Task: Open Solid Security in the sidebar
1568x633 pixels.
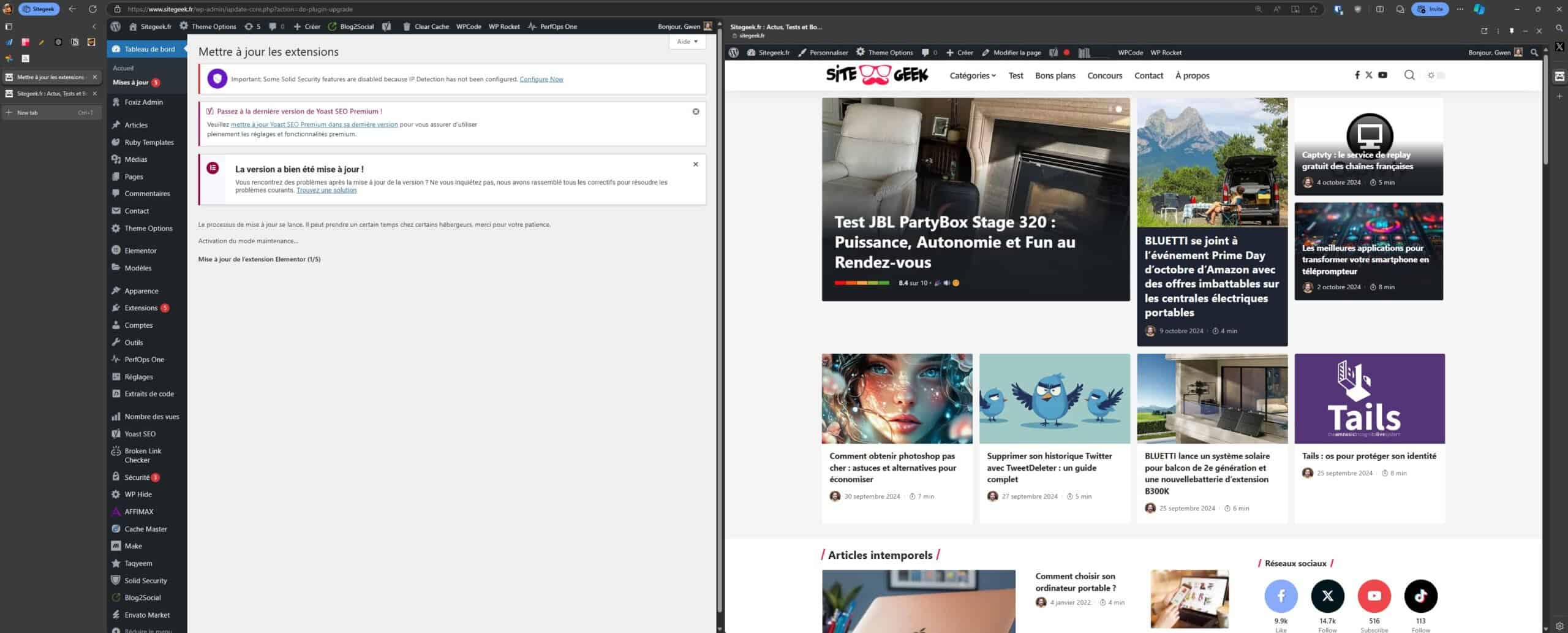Action: pos(145,580)
